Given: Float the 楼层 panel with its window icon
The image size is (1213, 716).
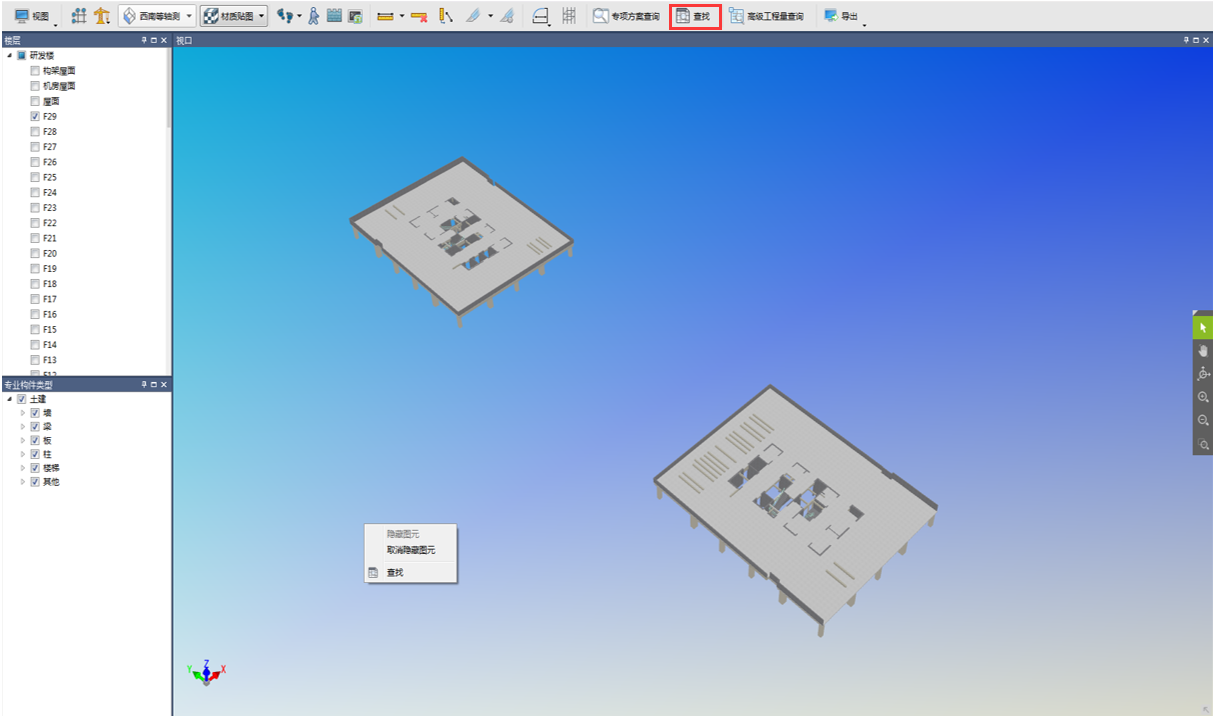Looking at the screenshot, I should click(x=154, y=40).
